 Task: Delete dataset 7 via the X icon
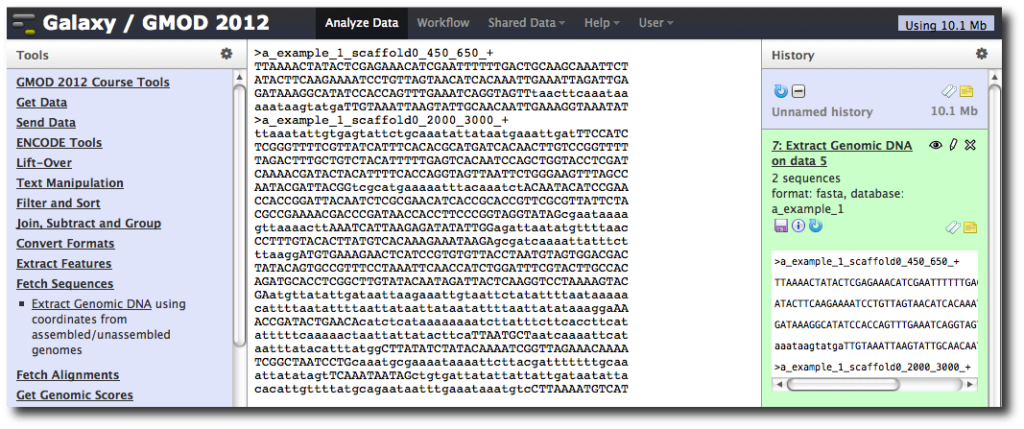(x=970, y=145)
